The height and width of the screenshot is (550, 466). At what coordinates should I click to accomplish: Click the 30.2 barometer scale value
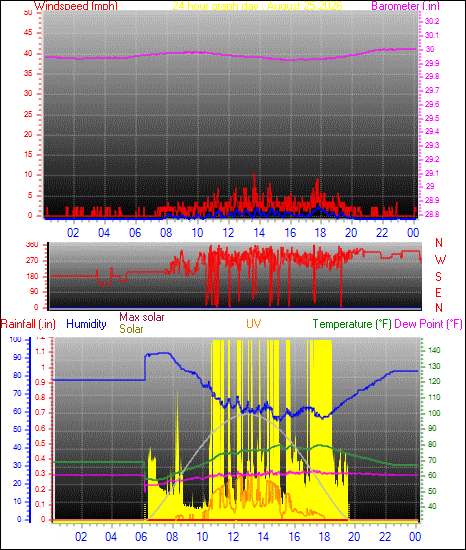click(x=432, y=21)
